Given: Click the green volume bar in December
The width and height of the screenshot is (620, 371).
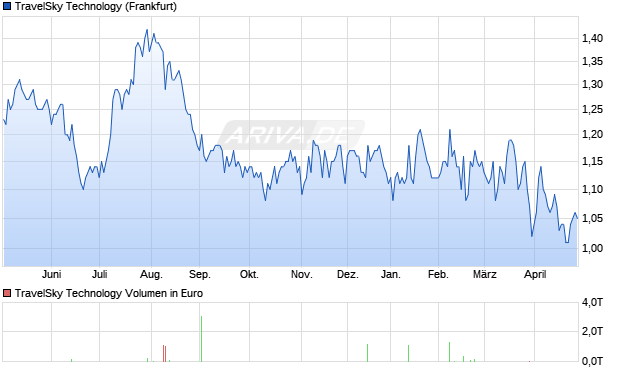Looking at the screenshot, I should tap(367, 353).
